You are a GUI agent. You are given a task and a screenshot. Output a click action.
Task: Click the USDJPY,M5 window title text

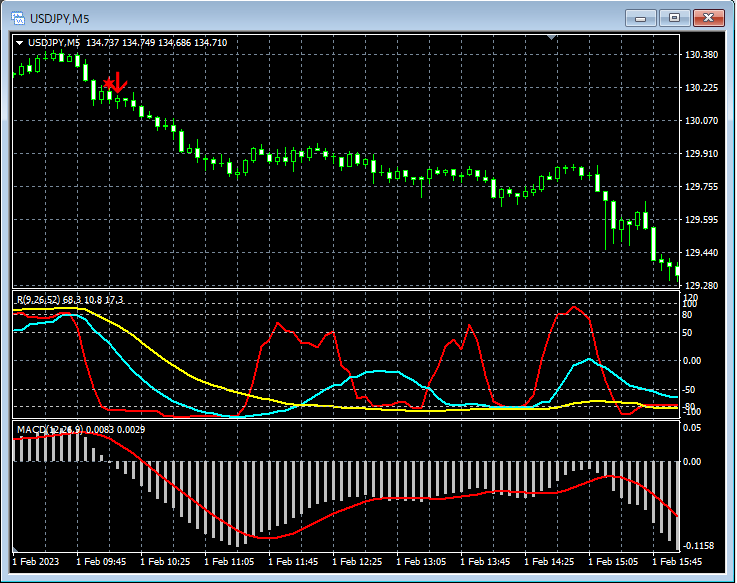pos(59,18)
